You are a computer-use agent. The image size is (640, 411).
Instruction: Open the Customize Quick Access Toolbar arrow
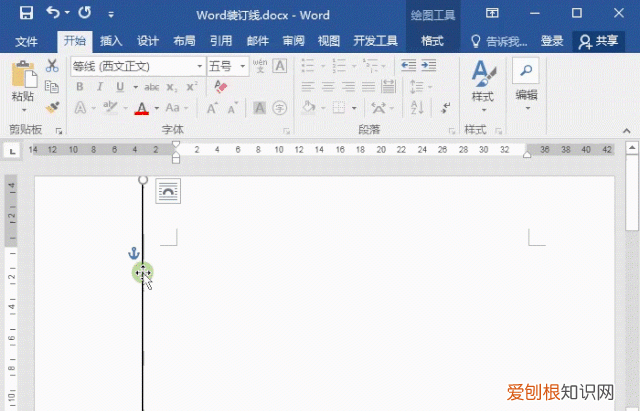111,14
